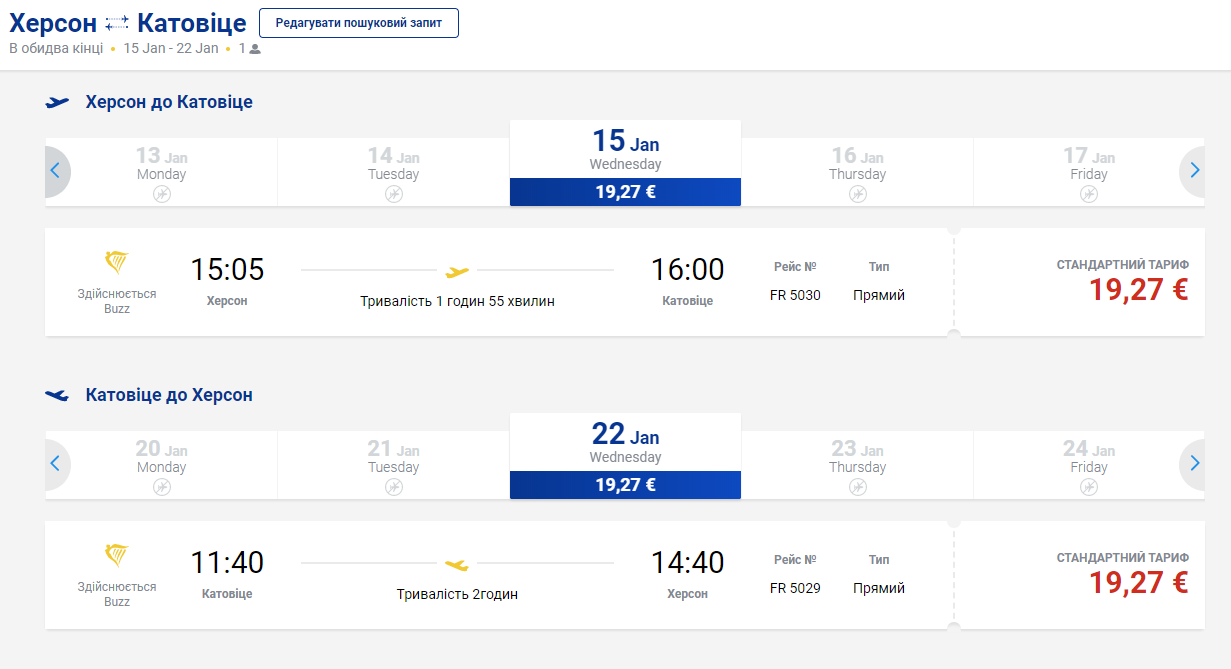Screen dimensions: 1231x669
Task: Click the yellow plane on the 15:05 flight duration line
Action: 457,271
